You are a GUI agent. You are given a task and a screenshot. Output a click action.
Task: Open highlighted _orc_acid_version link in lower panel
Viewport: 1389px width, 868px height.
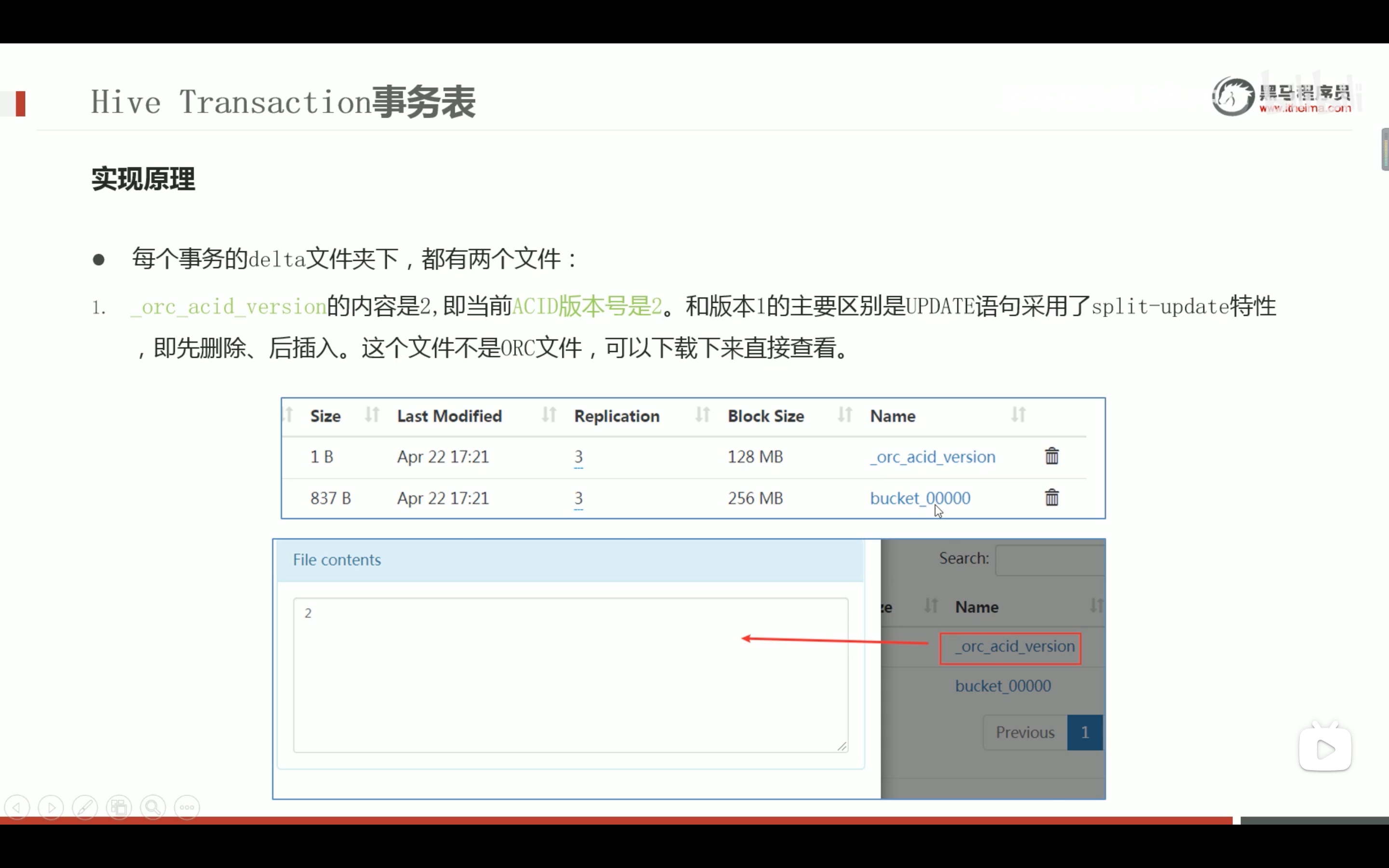coord(1015,646)
